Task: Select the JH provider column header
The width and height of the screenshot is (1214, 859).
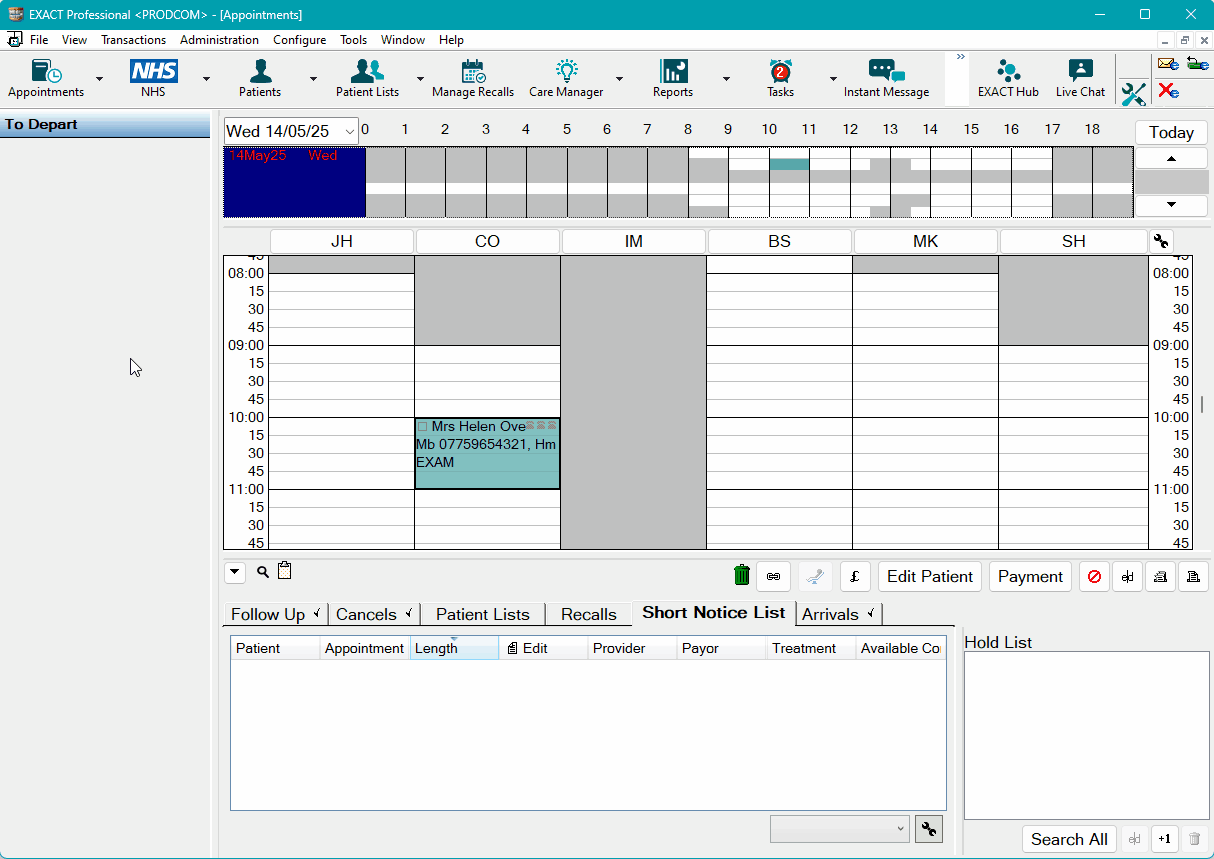Action: tap(341, 241)
